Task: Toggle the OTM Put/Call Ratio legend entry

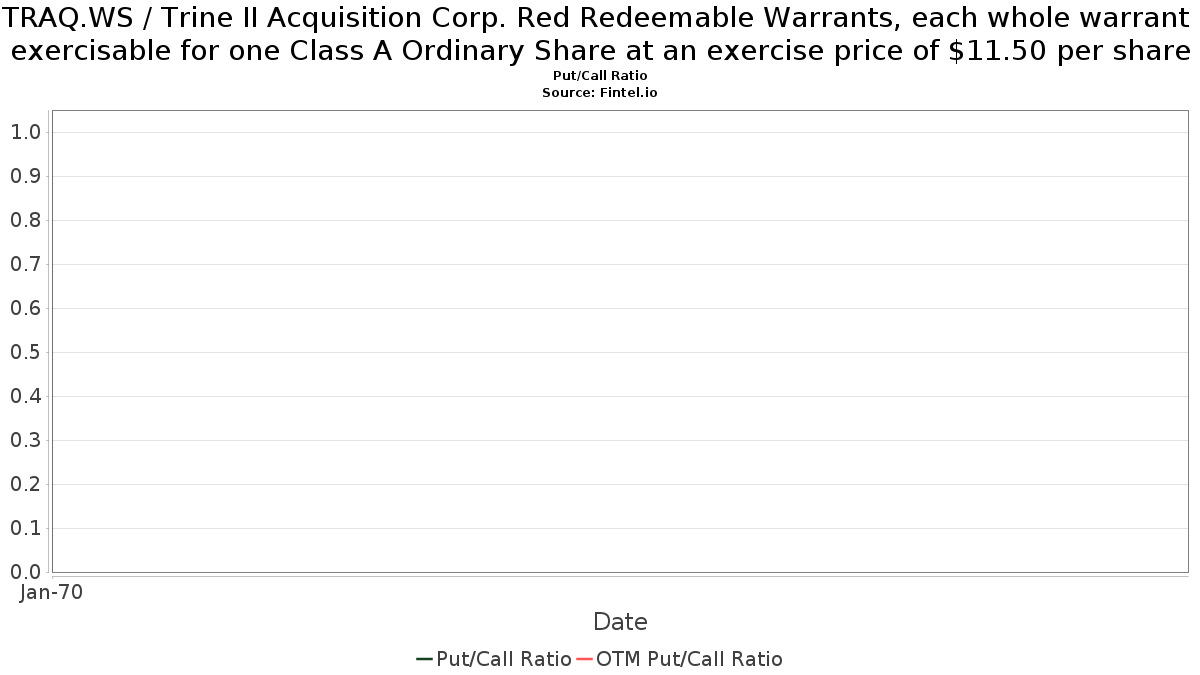Action: pyautogui.click(x=680, y=659)
